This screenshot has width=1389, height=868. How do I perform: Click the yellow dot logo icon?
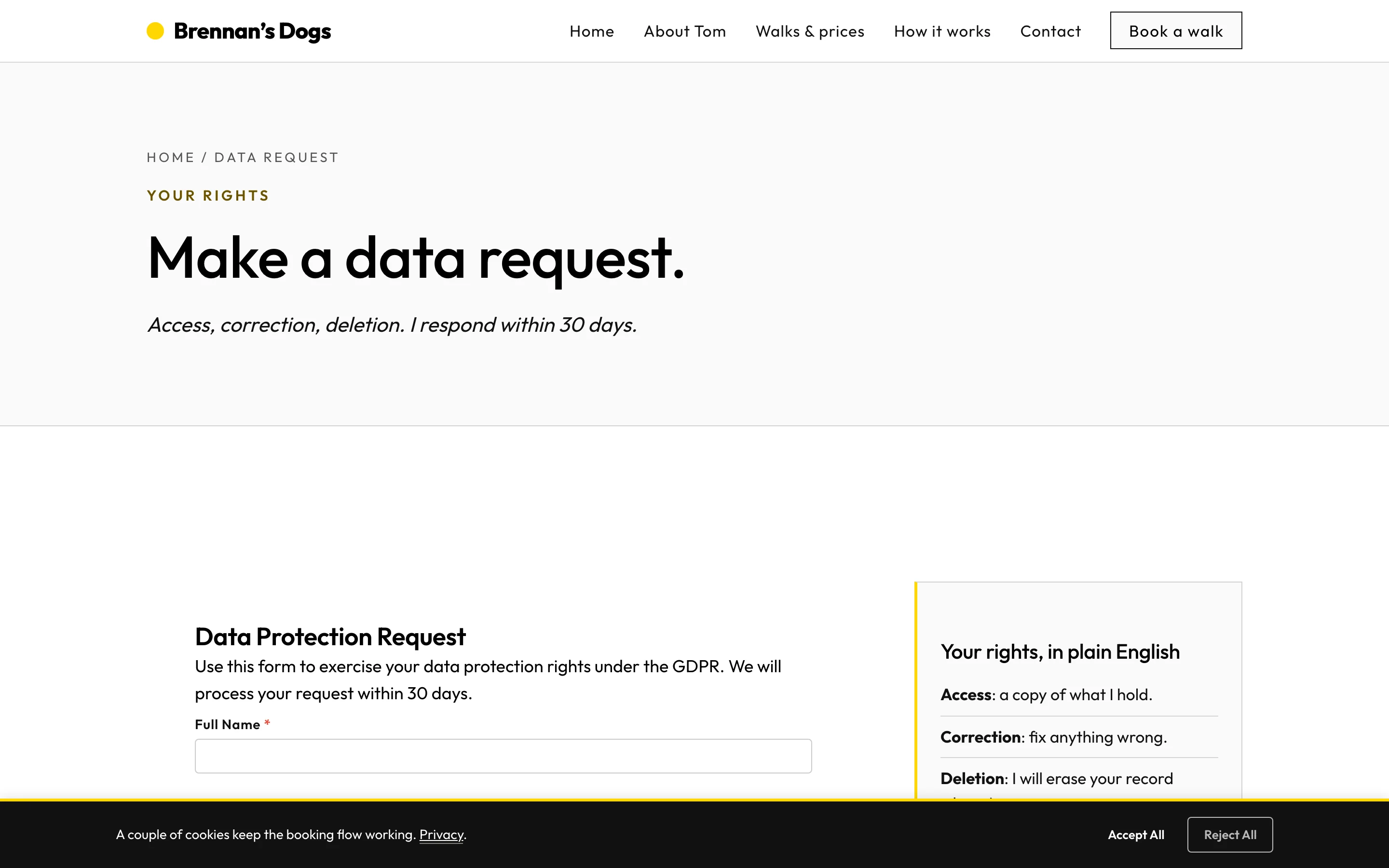coord(155,31)
